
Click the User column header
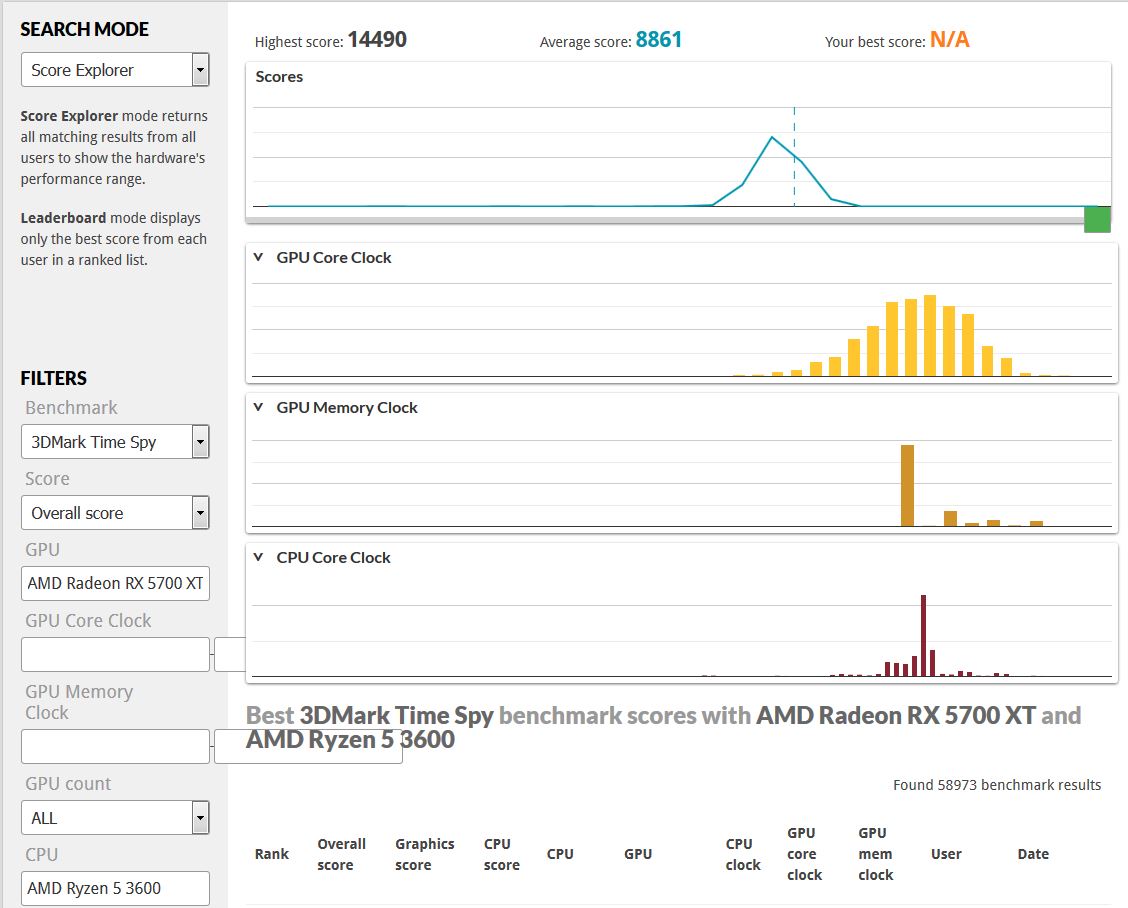(946, 854)
